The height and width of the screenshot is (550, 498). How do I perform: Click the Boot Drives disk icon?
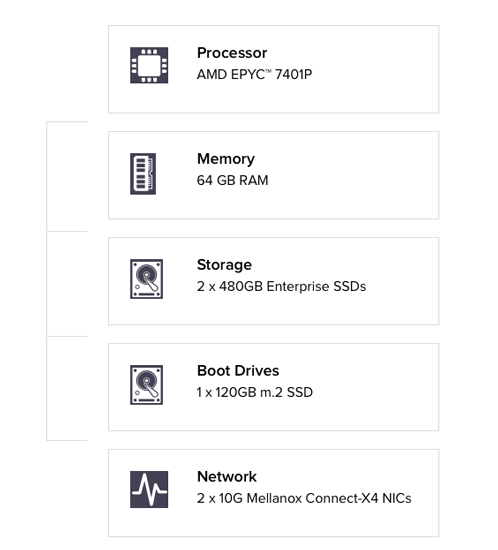pos(147,385)
